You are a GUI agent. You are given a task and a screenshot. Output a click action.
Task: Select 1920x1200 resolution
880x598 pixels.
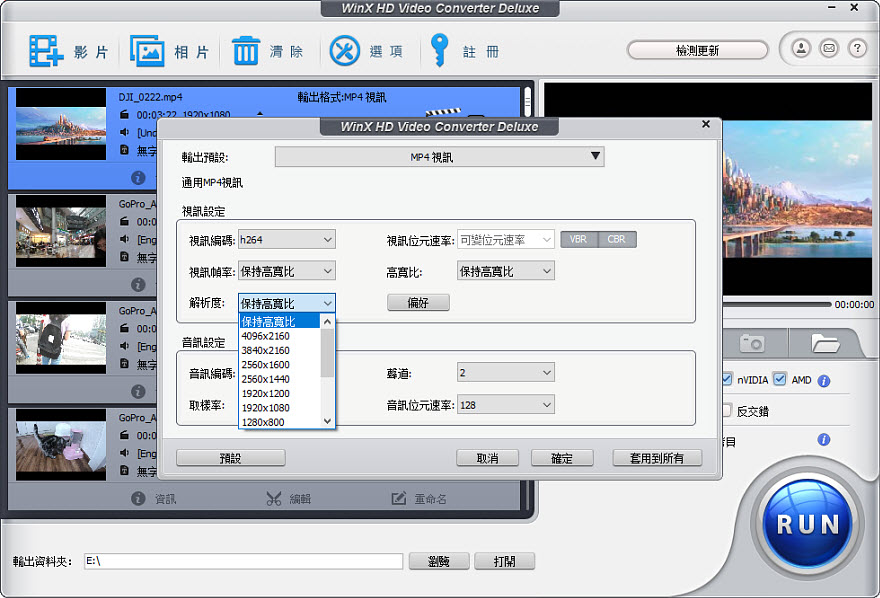coord(279,393)
